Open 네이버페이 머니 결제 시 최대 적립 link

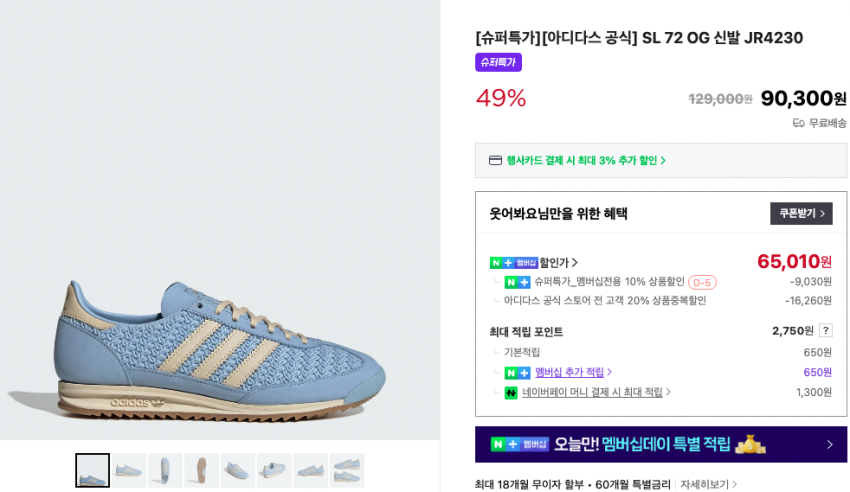pos(596,393)
